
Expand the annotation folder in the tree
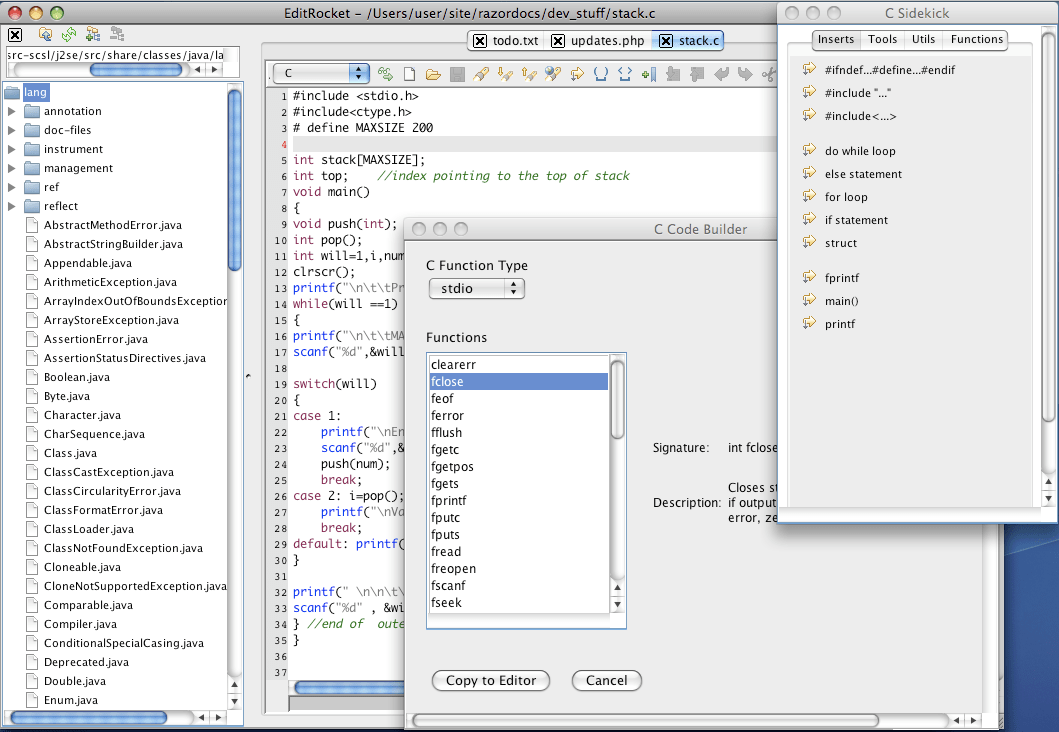coord(12,111)
